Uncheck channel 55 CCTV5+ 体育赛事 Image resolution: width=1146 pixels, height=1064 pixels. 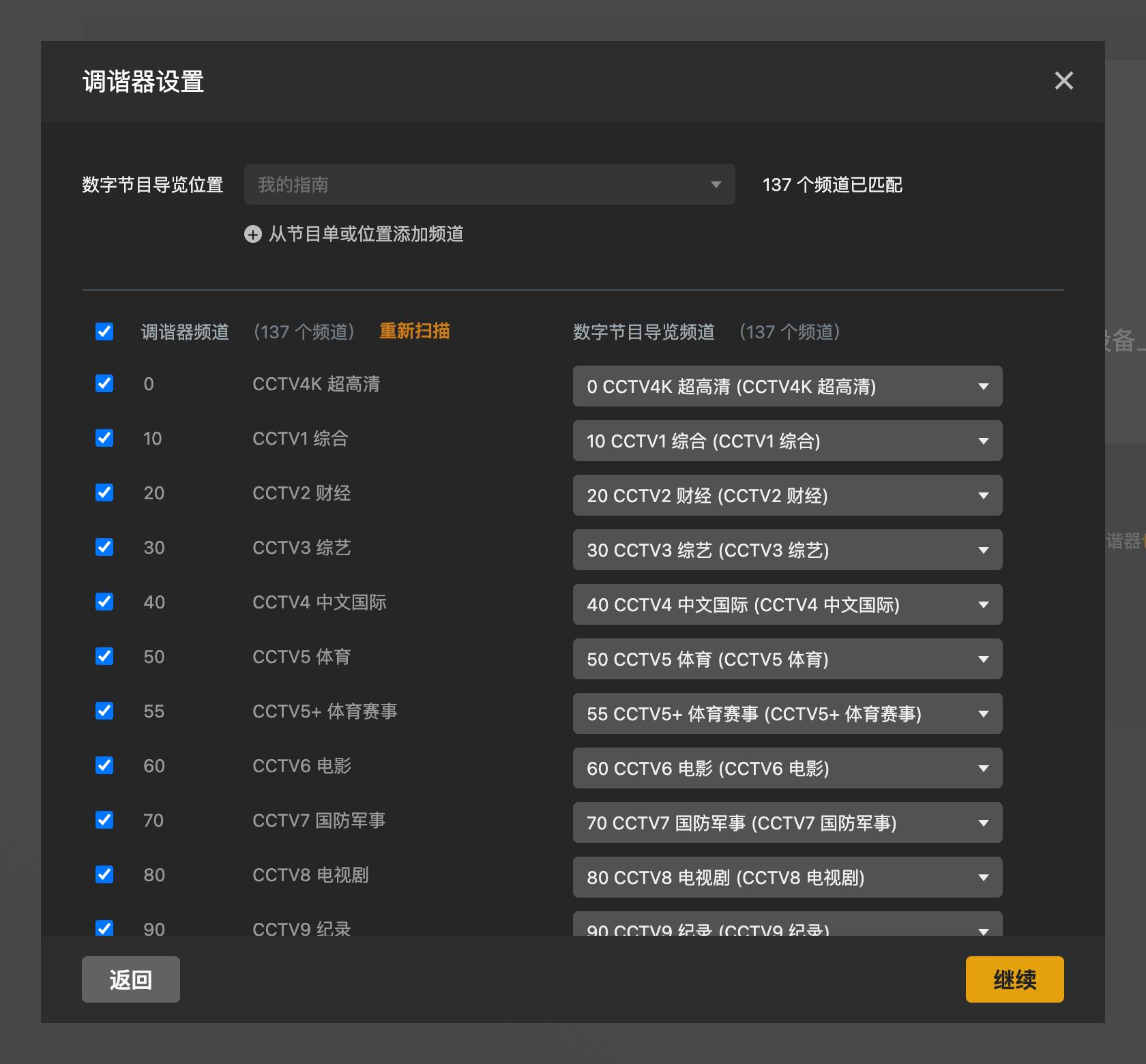pyautogui.click(x=104, y=711)
